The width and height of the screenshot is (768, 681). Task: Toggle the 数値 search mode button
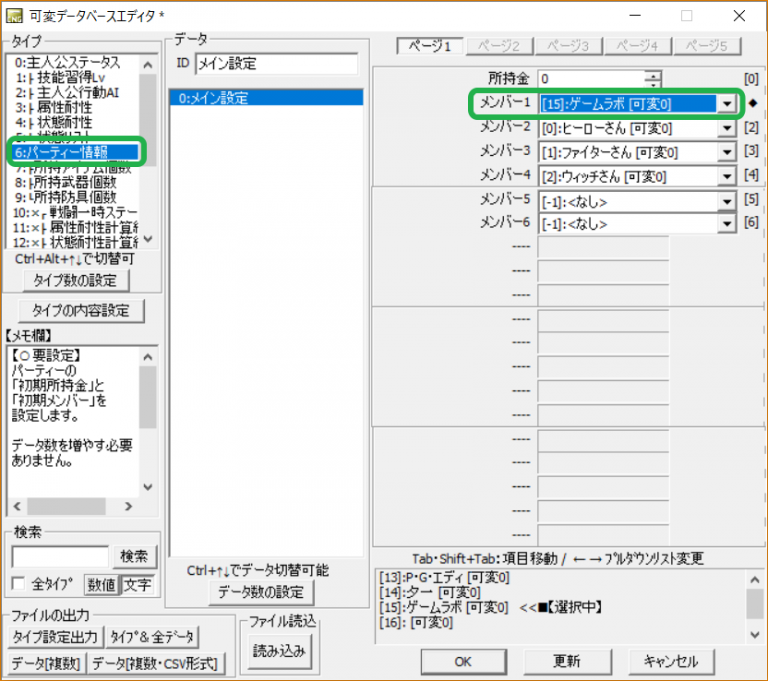click(x=101, y=584)
